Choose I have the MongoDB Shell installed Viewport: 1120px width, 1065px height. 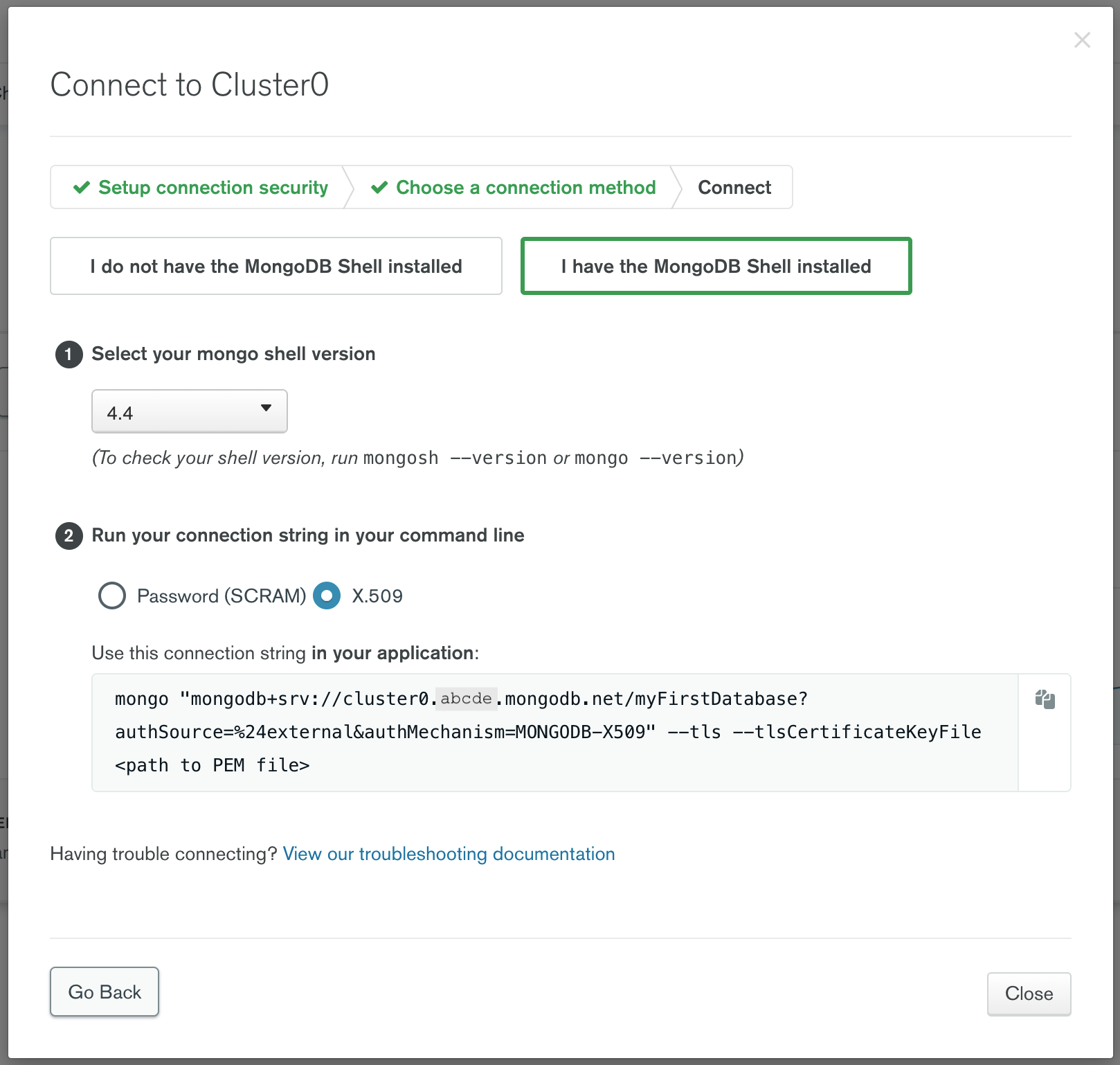pyautogui.click(x=716, y=267)
